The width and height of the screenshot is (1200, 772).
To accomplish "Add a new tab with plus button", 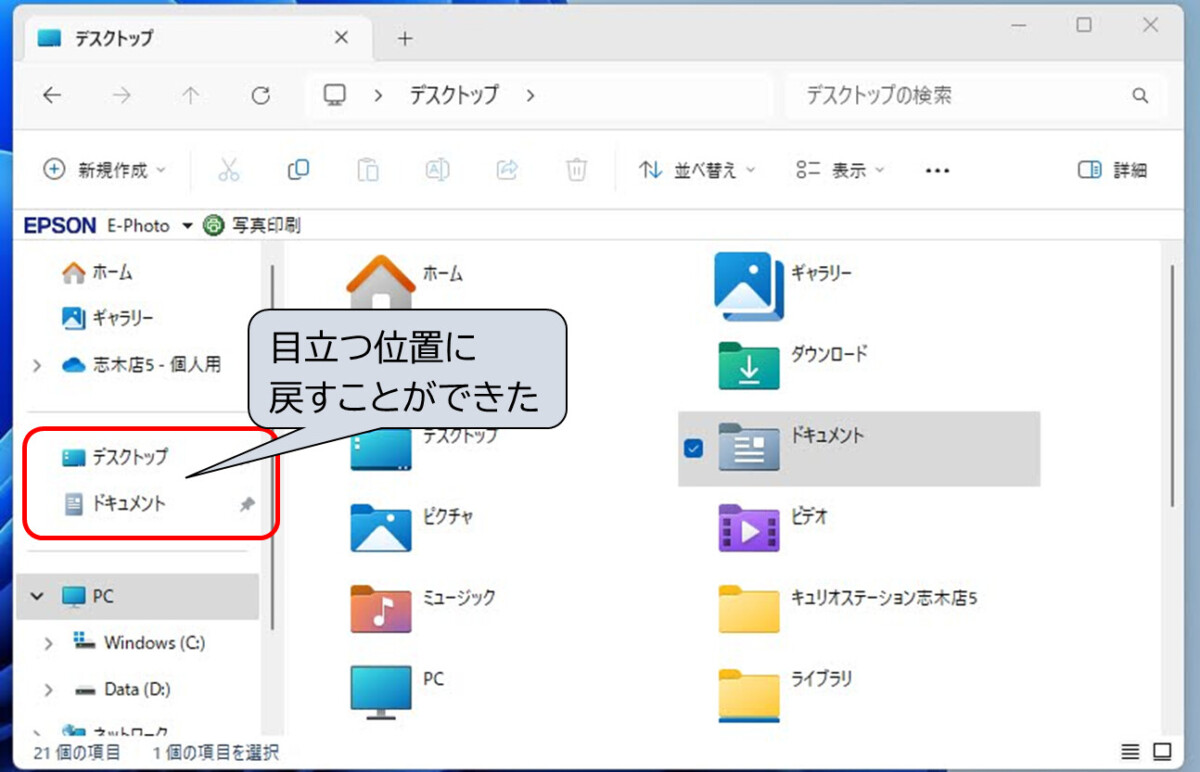I will pos(404,39).
